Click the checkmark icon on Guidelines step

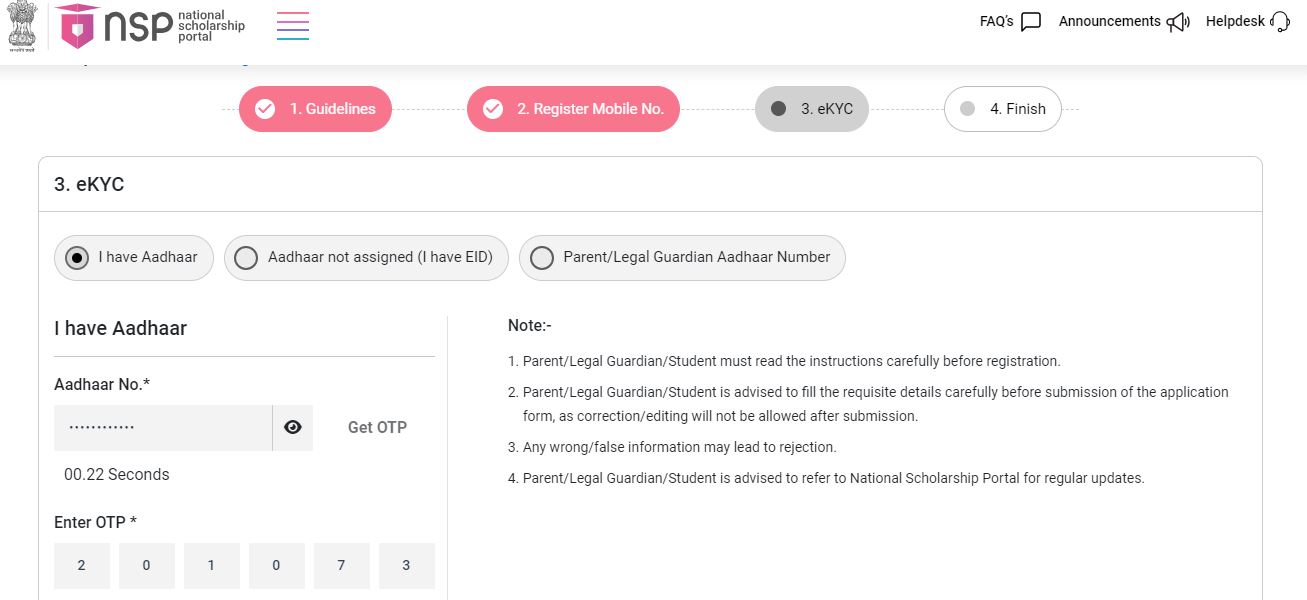pyautogui.click(x=264, y=108)
